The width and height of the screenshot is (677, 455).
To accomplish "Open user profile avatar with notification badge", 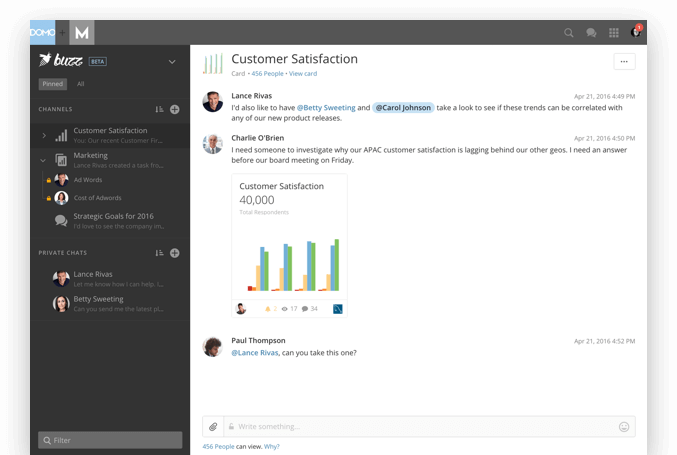I will pos(636,32).
